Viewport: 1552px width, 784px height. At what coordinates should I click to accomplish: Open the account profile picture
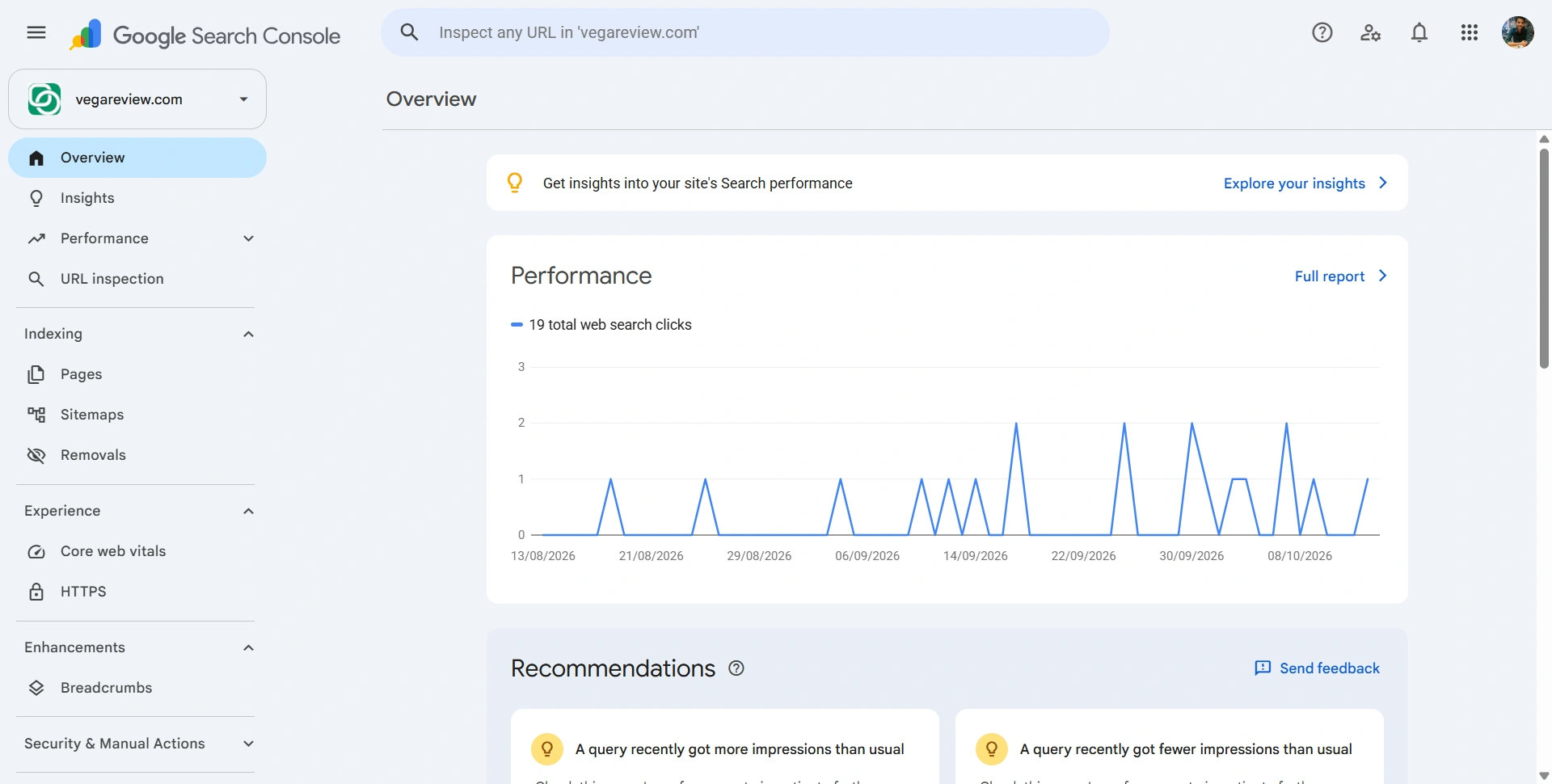[1518, 32]
